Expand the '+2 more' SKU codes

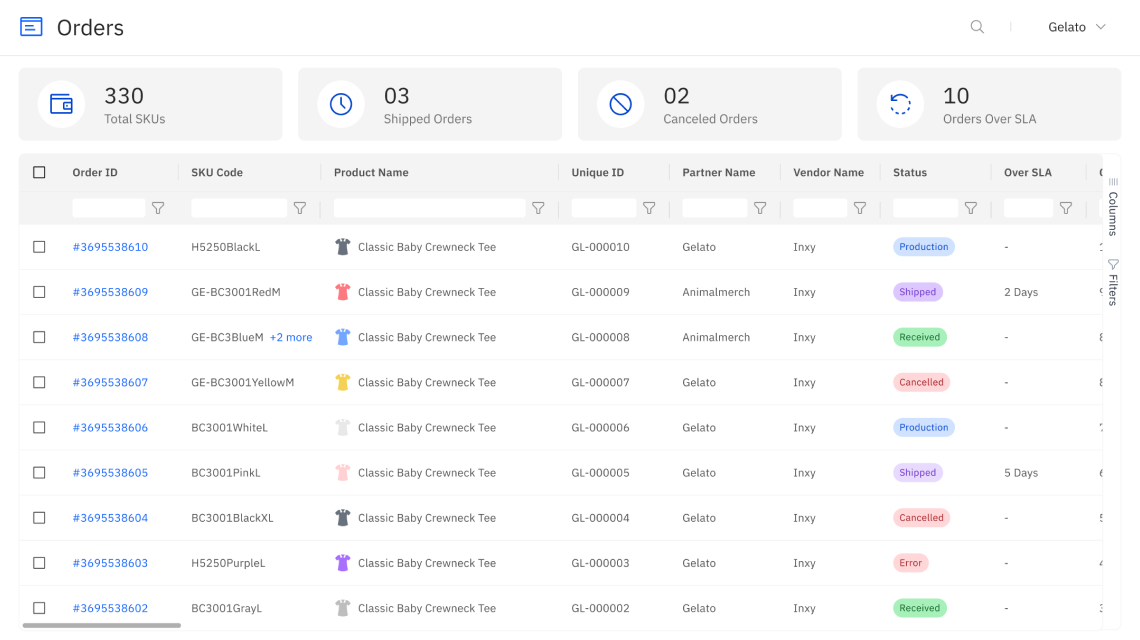coord(291,338)
